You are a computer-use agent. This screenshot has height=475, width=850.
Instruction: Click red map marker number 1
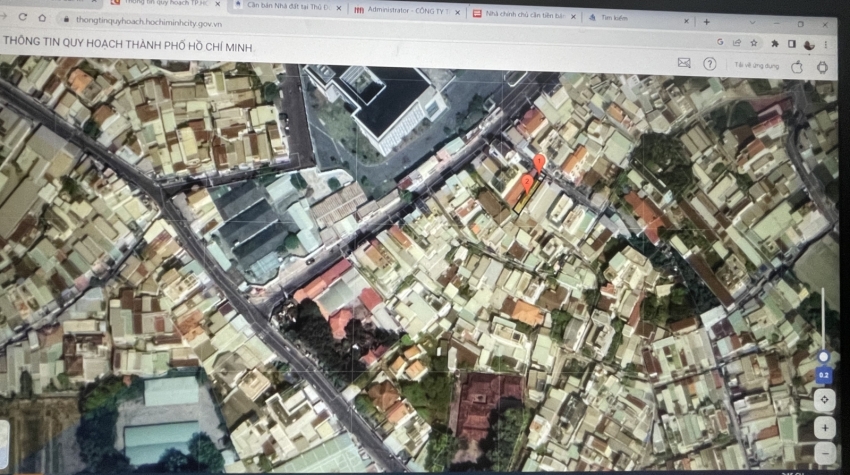(539, 163)
